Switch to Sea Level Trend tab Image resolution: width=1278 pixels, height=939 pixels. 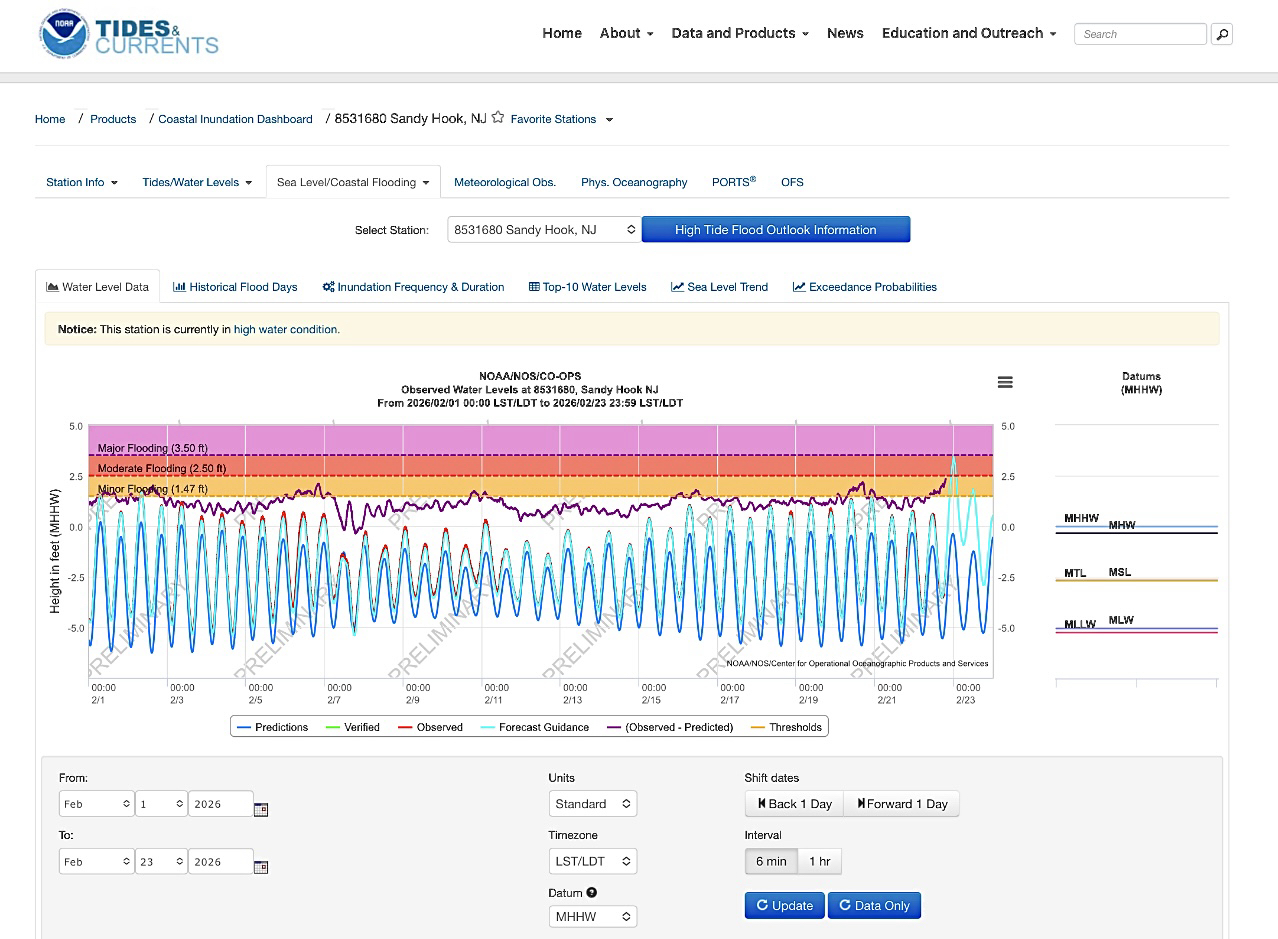[x=719, y=287]
